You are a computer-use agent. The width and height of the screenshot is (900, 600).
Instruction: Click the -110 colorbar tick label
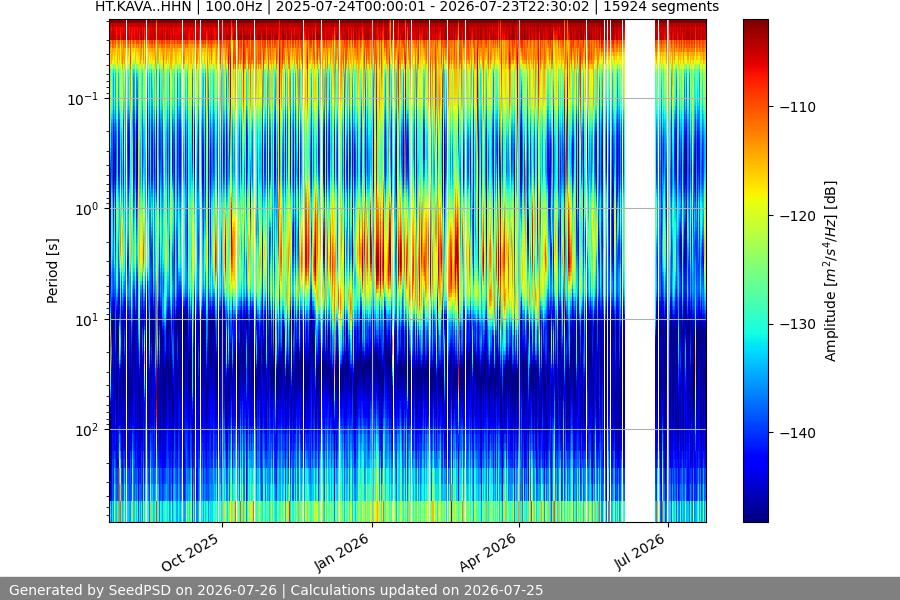(x=798, y=107)
